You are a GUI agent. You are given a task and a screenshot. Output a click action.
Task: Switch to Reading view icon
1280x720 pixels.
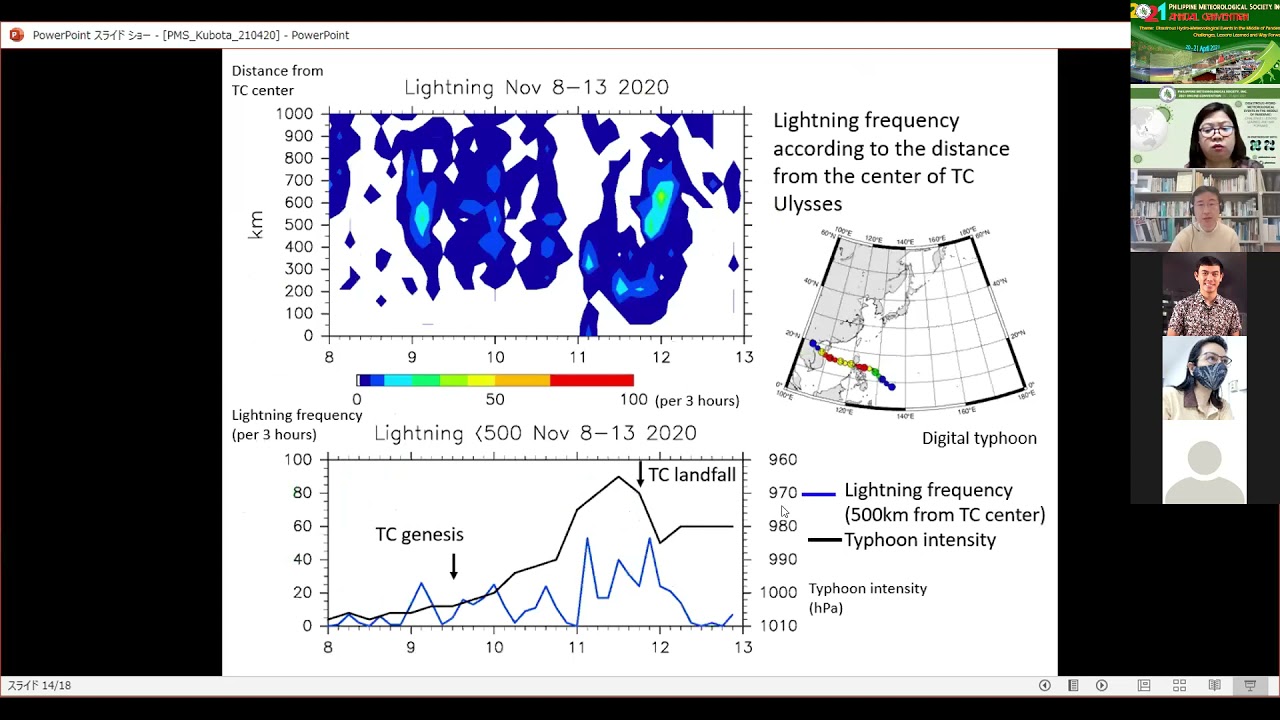click(x=1214, y=685)
